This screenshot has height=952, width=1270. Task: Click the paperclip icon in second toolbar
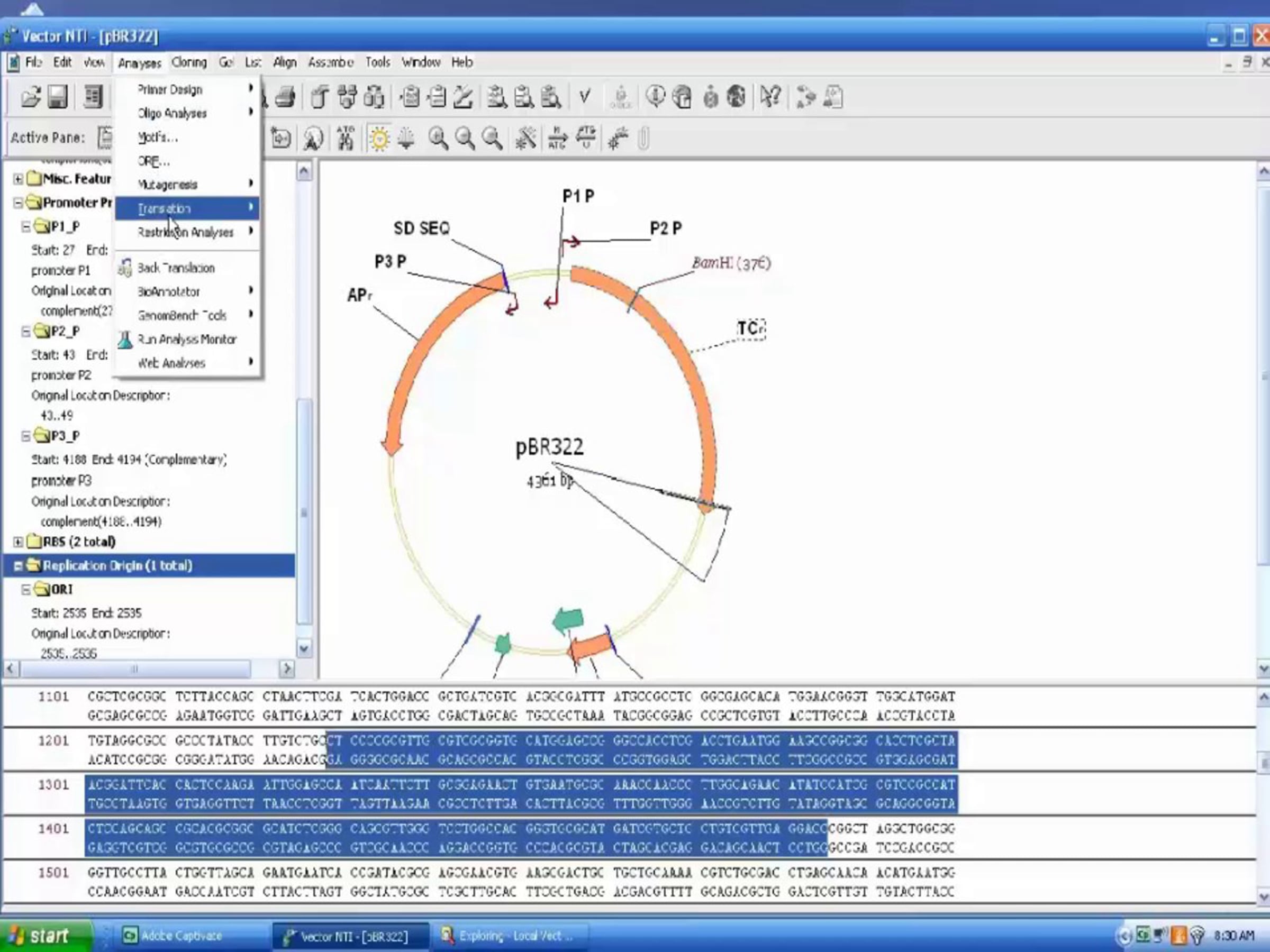click(643, 138)
